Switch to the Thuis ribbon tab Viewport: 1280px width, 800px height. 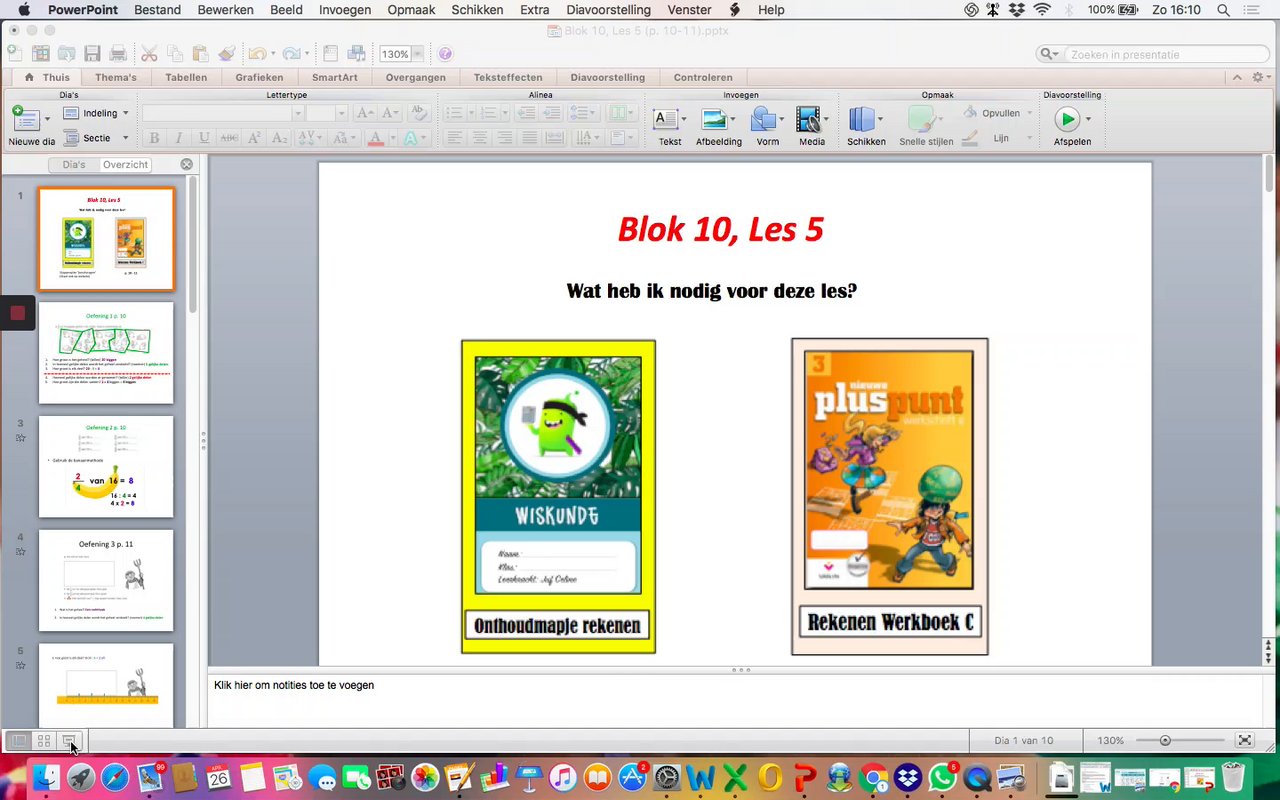pyautogui.click(x=47, y=77)
